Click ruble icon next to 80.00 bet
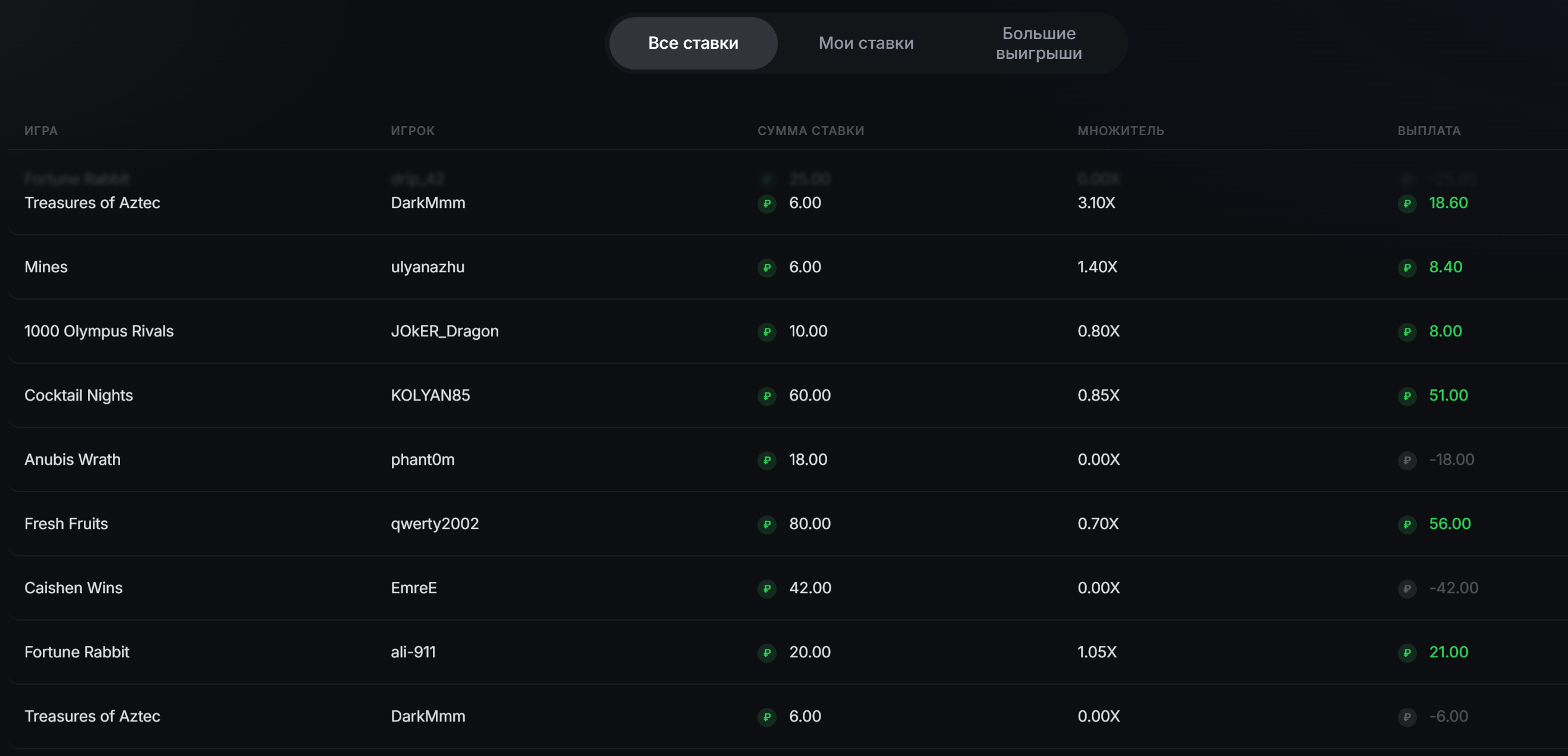 (x=767, y=524)
